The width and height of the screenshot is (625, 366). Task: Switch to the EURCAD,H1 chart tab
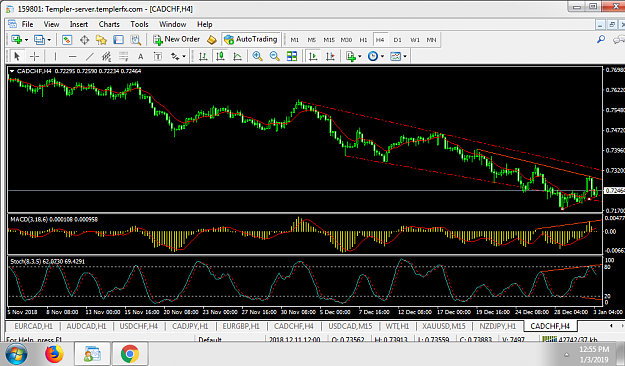(x=33, y=326)
